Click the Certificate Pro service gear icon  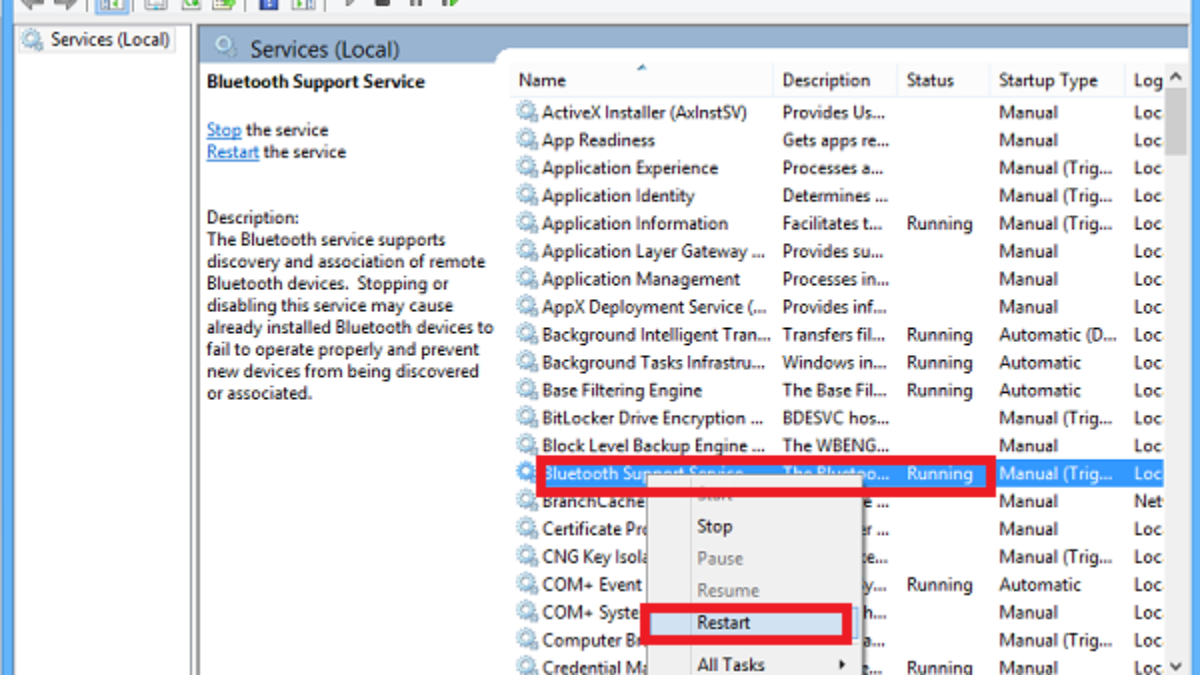click(527, 529)
